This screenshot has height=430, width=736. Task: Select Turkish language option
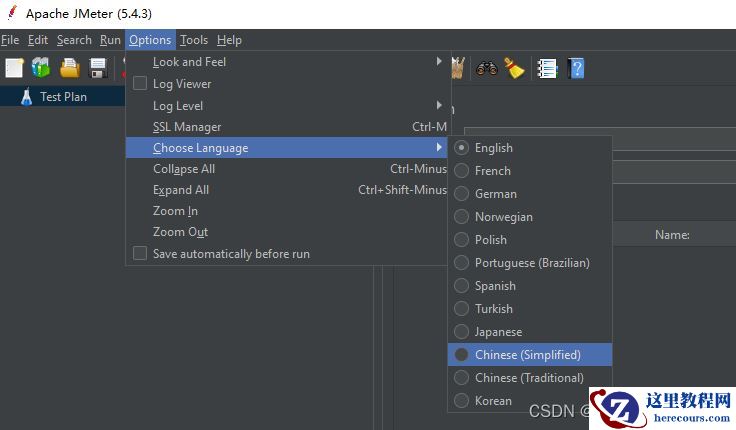pos(530,309)
